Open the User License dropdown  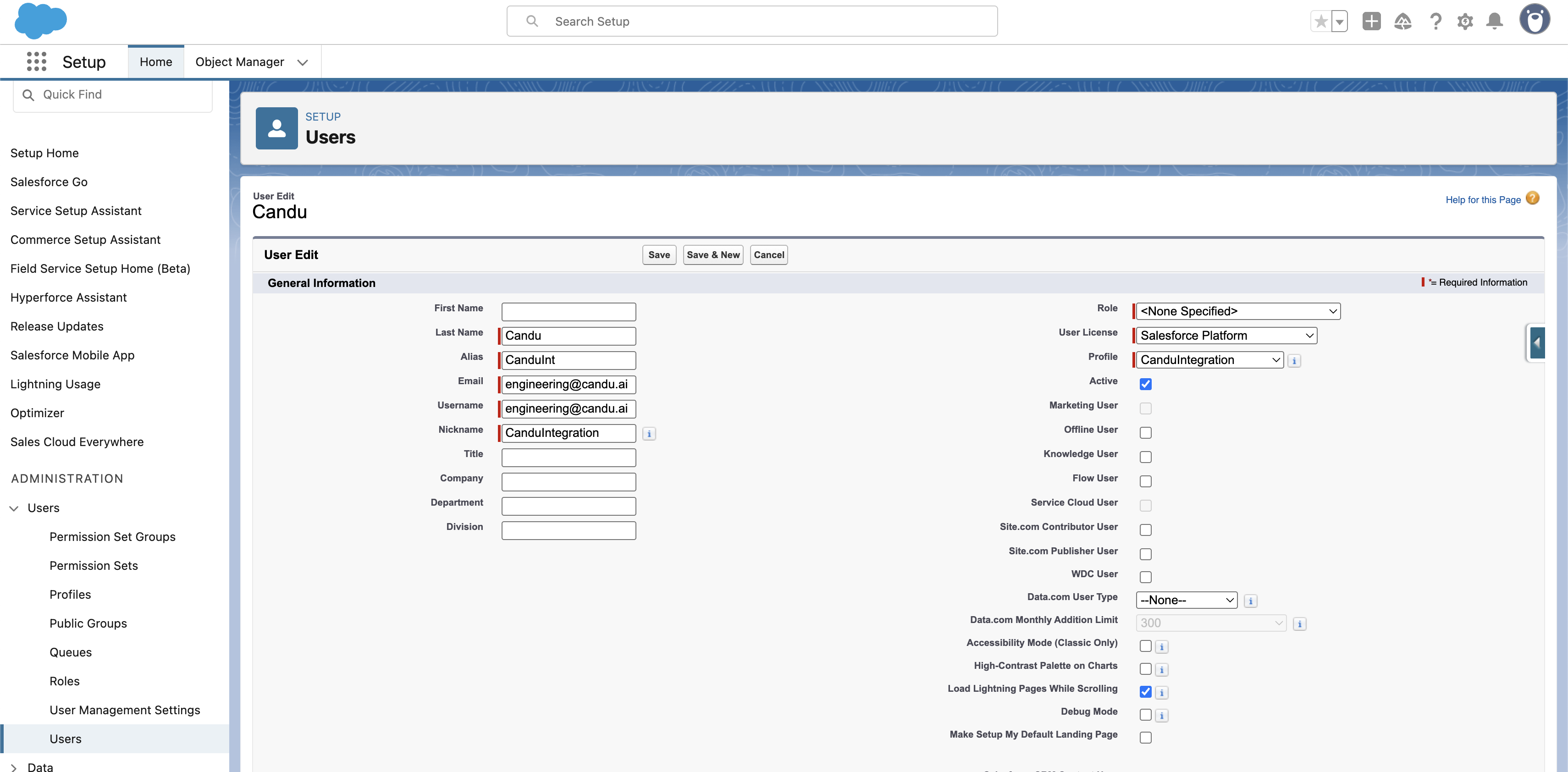[1226, 336]
